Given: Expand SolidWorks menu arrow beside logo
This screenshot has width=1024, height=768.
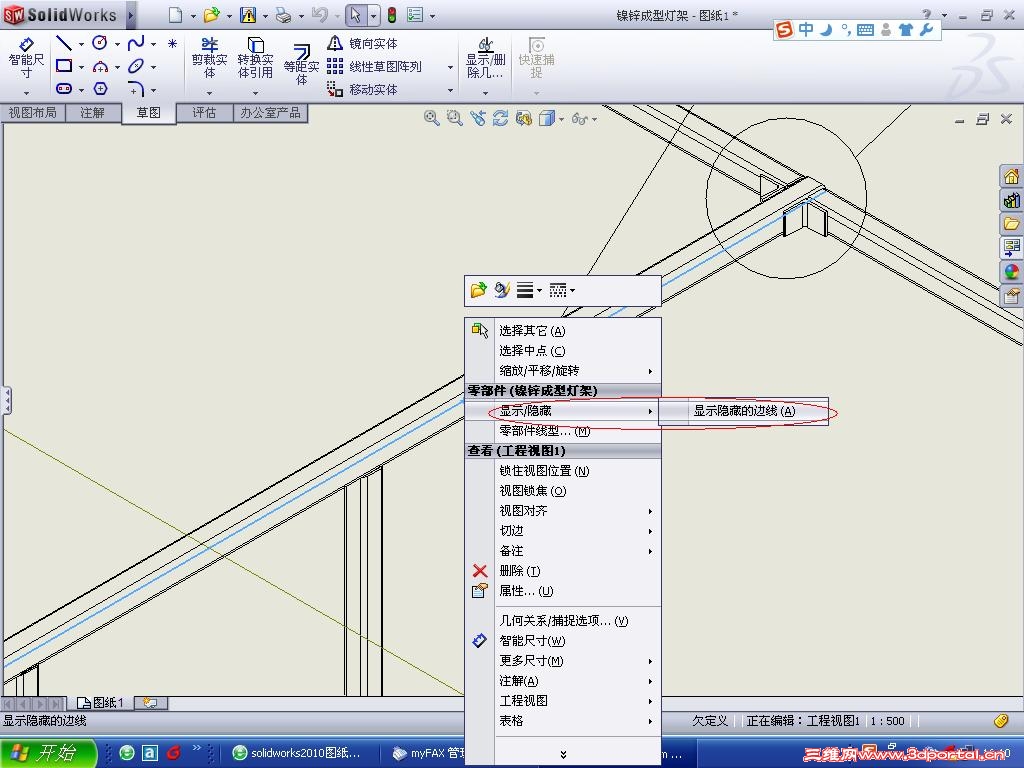Looking at the screenshot, I should (x=131, y=15).
